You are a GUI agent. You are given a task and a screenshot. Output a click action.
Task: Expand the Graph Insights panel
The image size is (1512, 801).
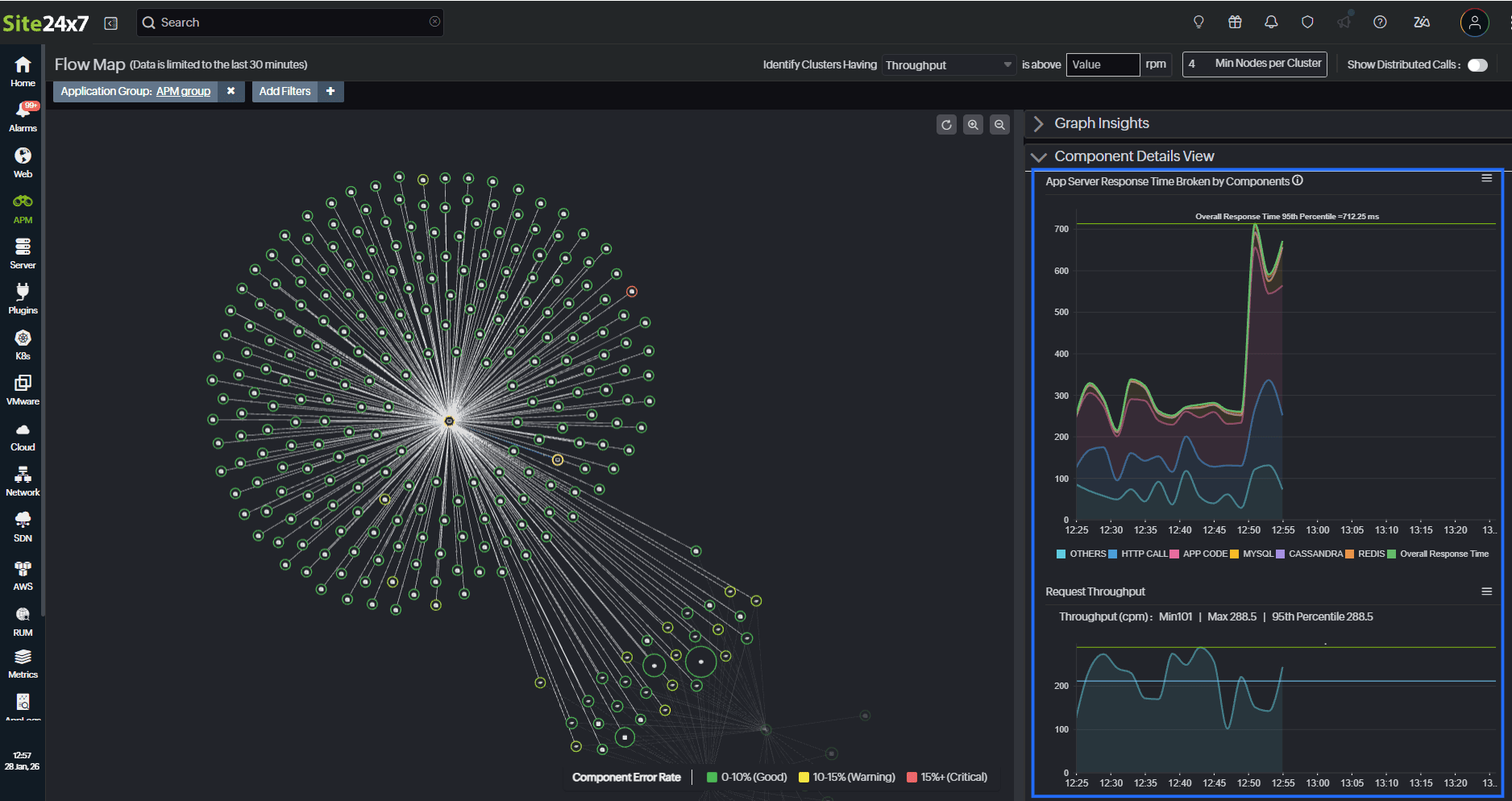pos(1038,123)
